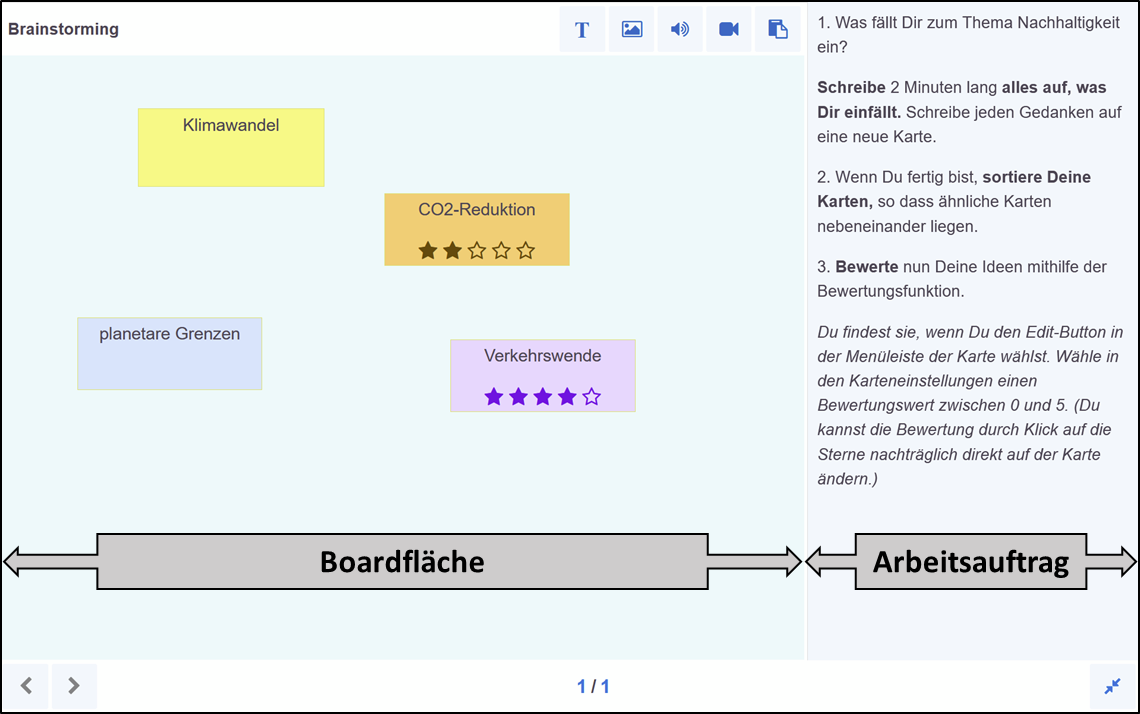Screen dimensions: 1140x714
Task: Enable the fifth star on the Verkehrswende card
Action: (592, 397)
